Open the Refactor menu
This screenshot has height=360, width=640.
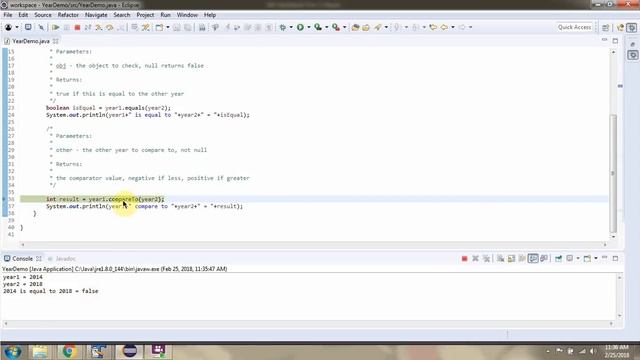(x=68, y=15)
